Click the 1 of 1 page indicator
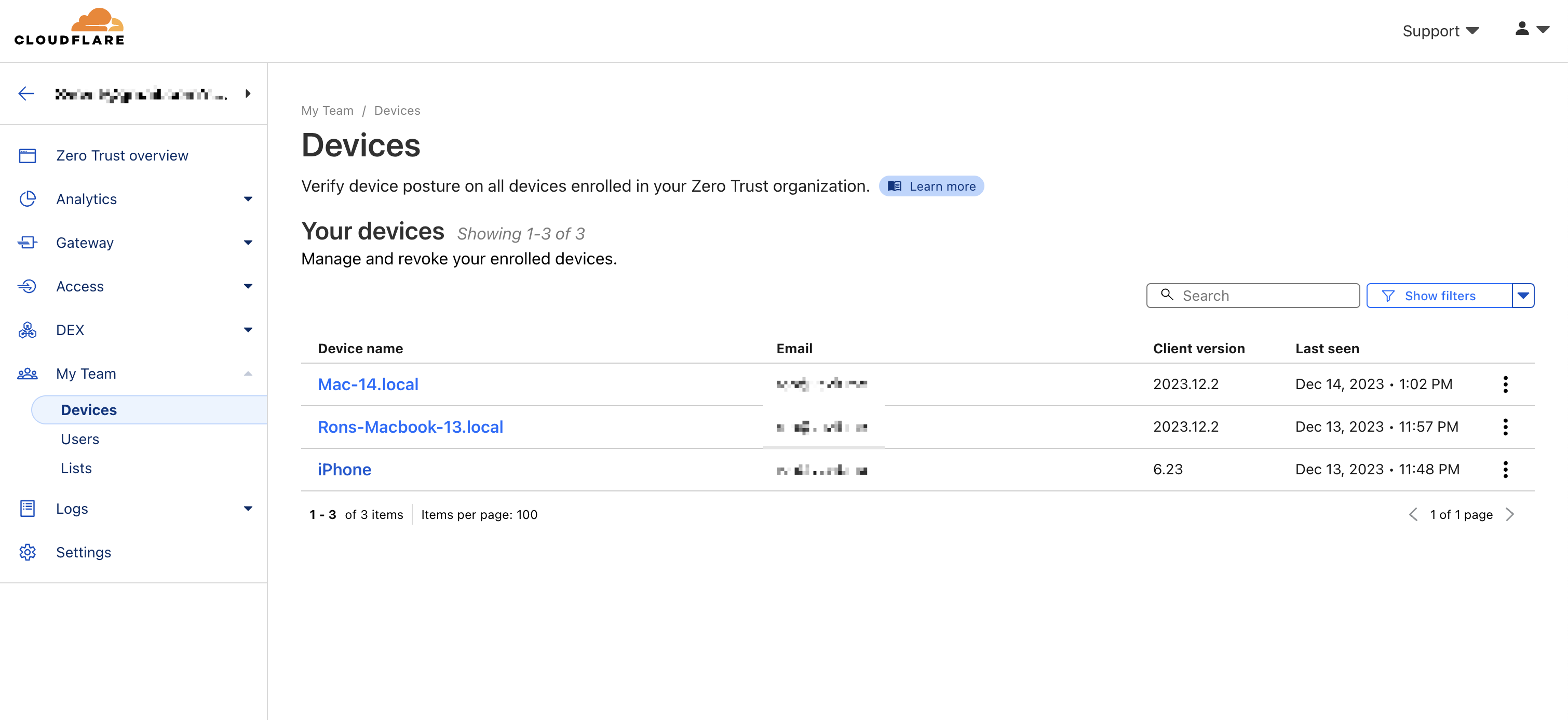 pos(1461,515)
